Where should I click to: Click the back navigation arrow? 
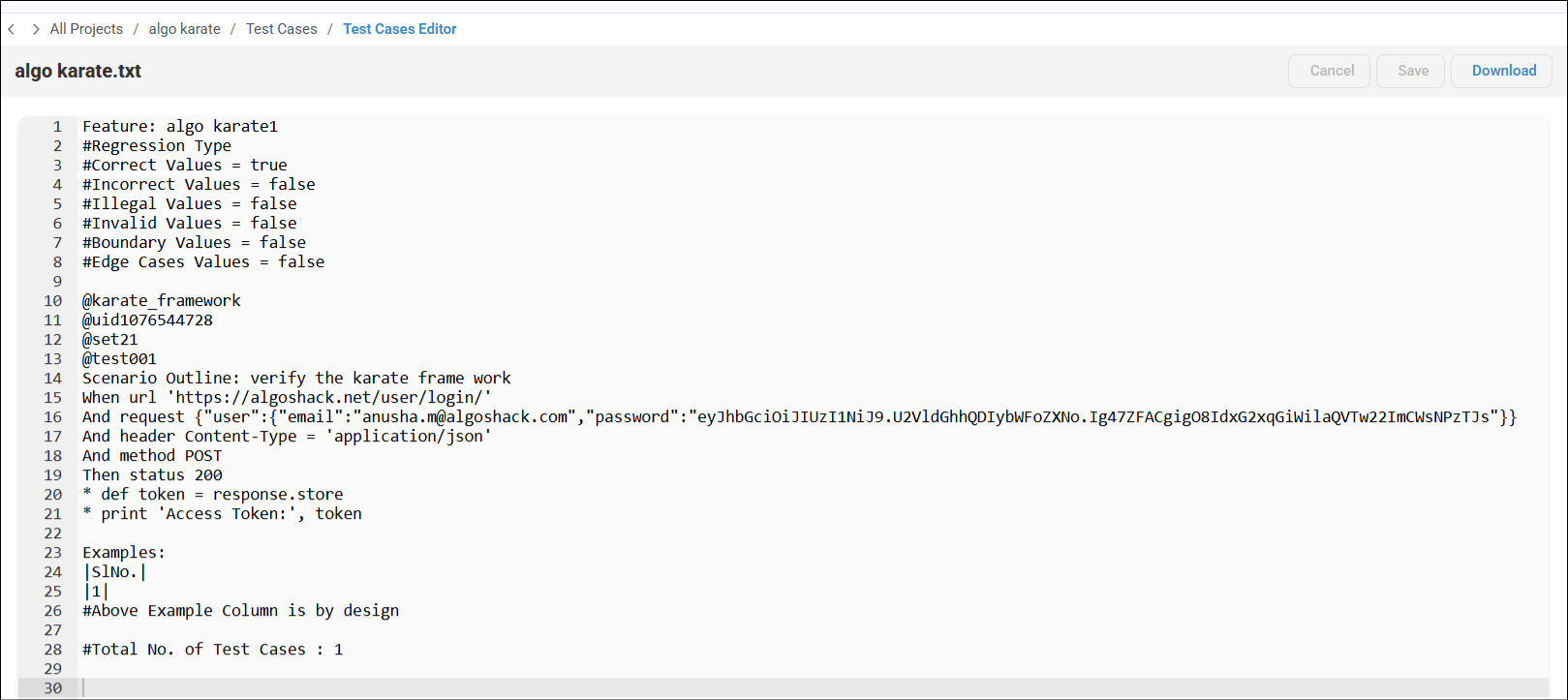[x=12, y=29]
